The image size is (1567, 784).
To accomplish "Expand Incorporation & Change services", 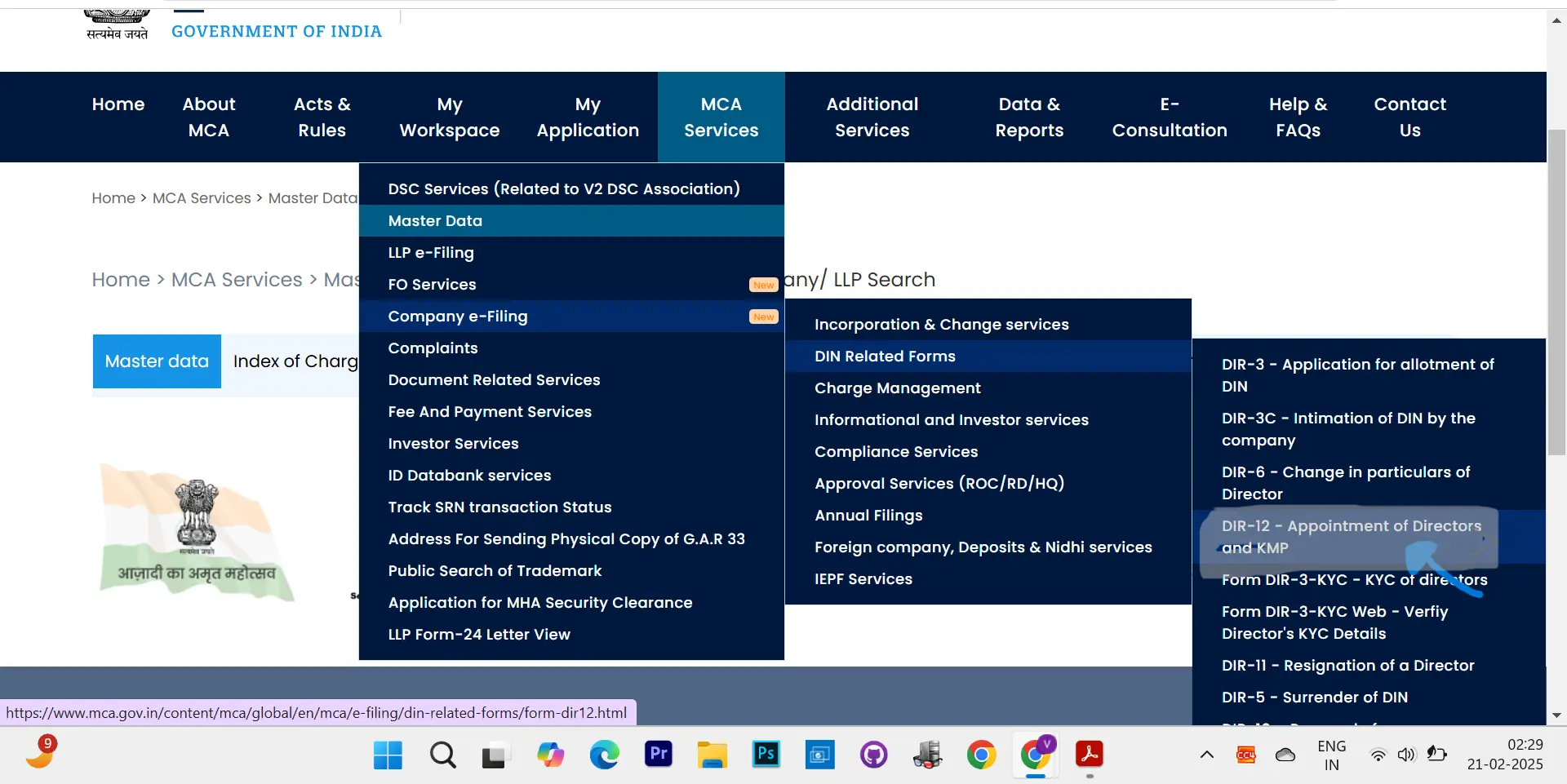I will point(988,324).
